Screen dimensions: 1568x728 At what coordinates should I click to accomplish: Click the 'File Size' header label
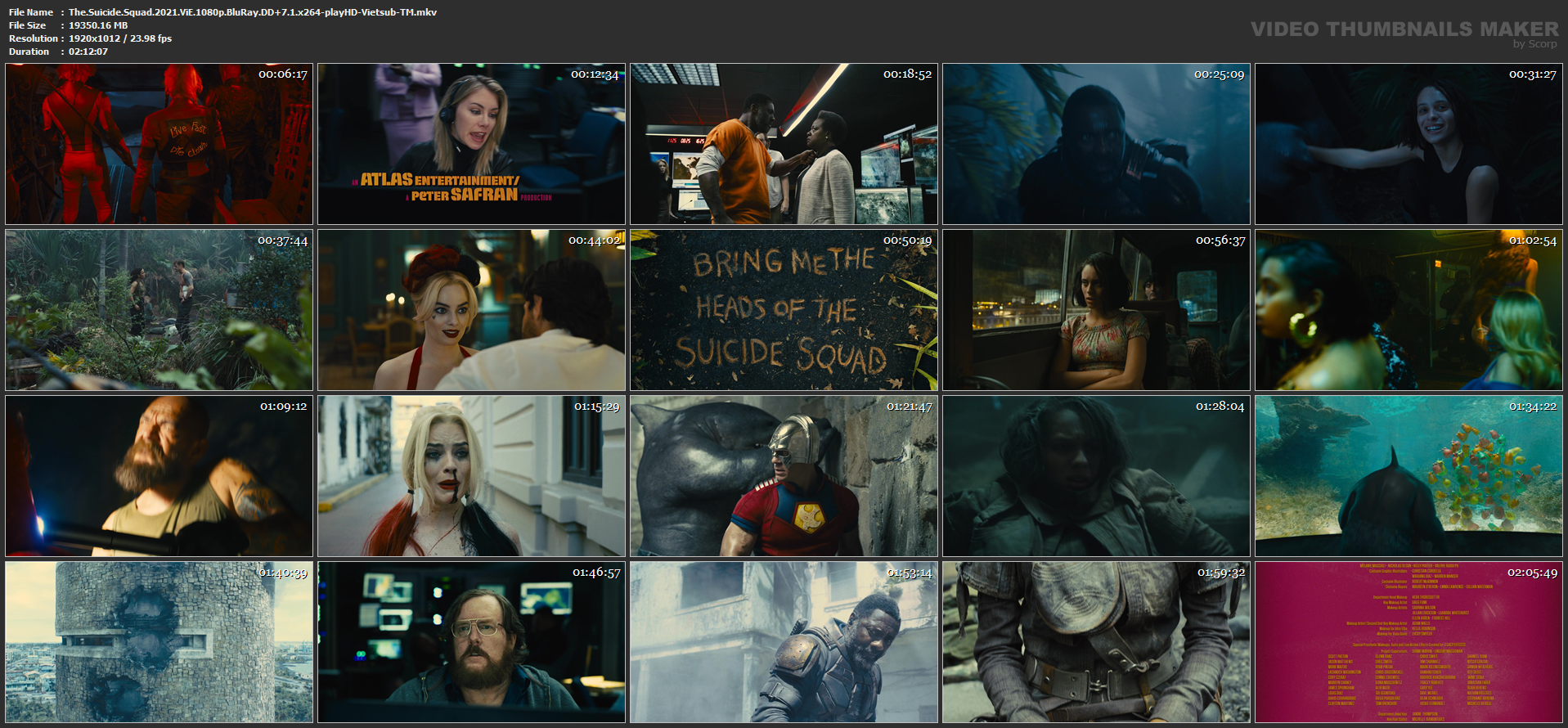click(x=27, y=25)
